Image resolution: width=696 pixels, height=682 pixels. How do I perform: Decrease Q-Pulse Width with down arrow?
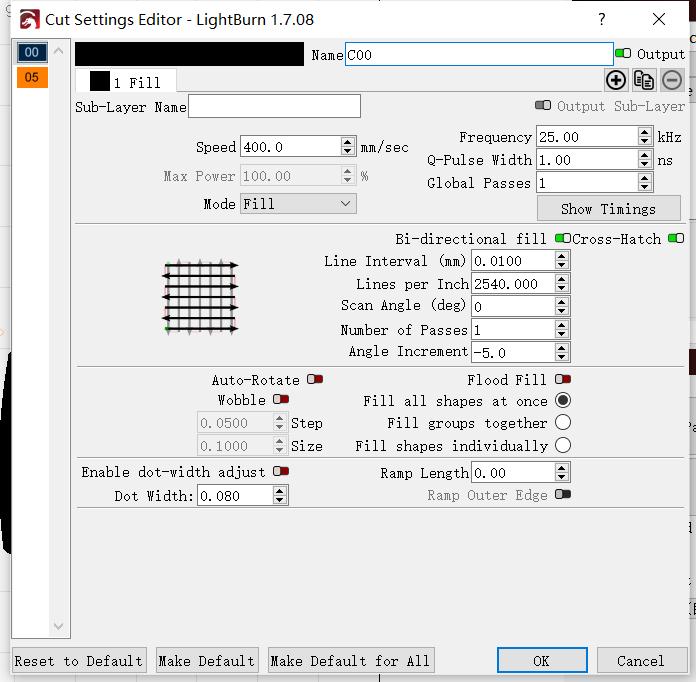click(645, 164)
